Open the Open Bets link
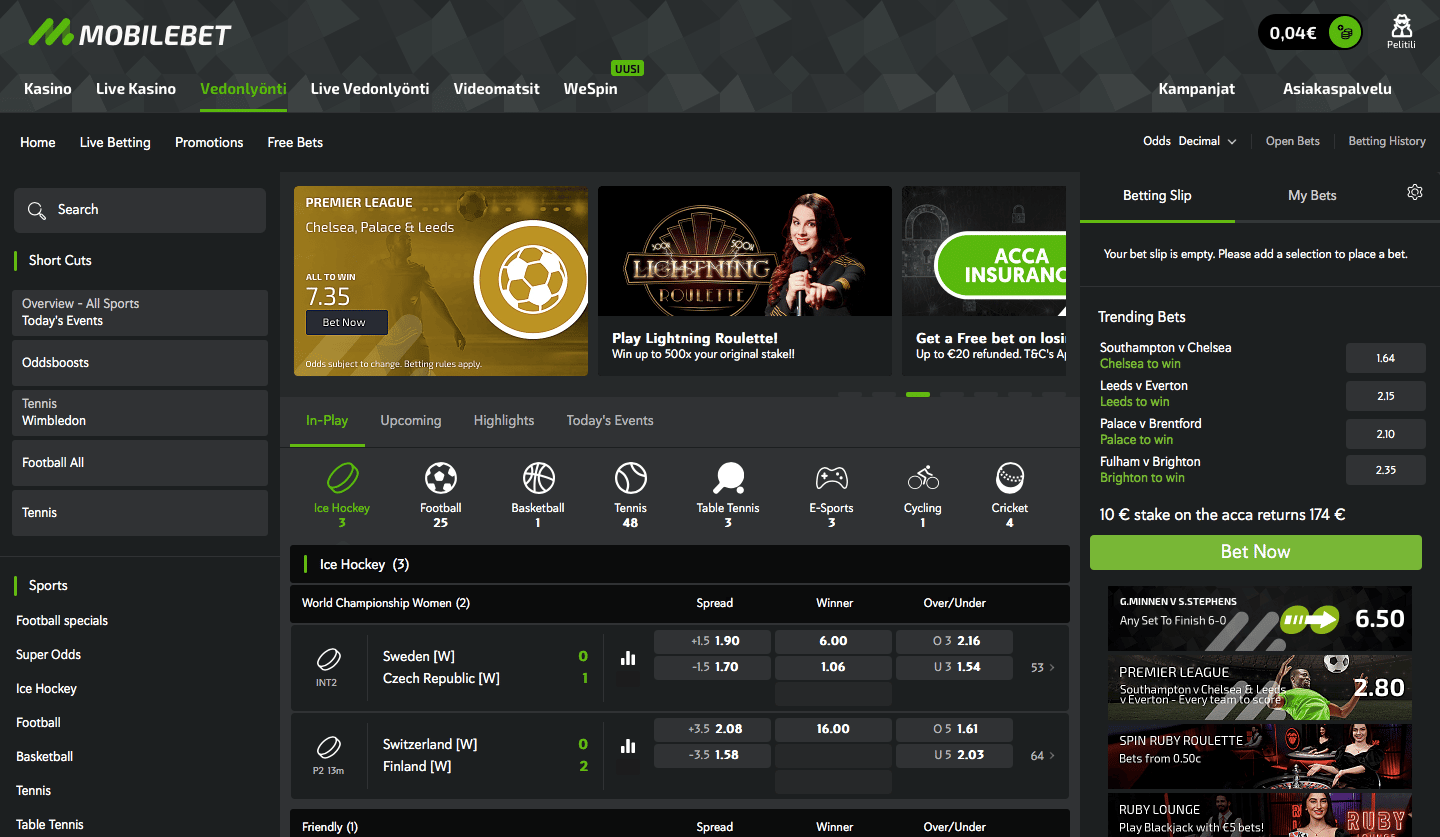This screenshot has width=1440, height=837. (1292, 141)
